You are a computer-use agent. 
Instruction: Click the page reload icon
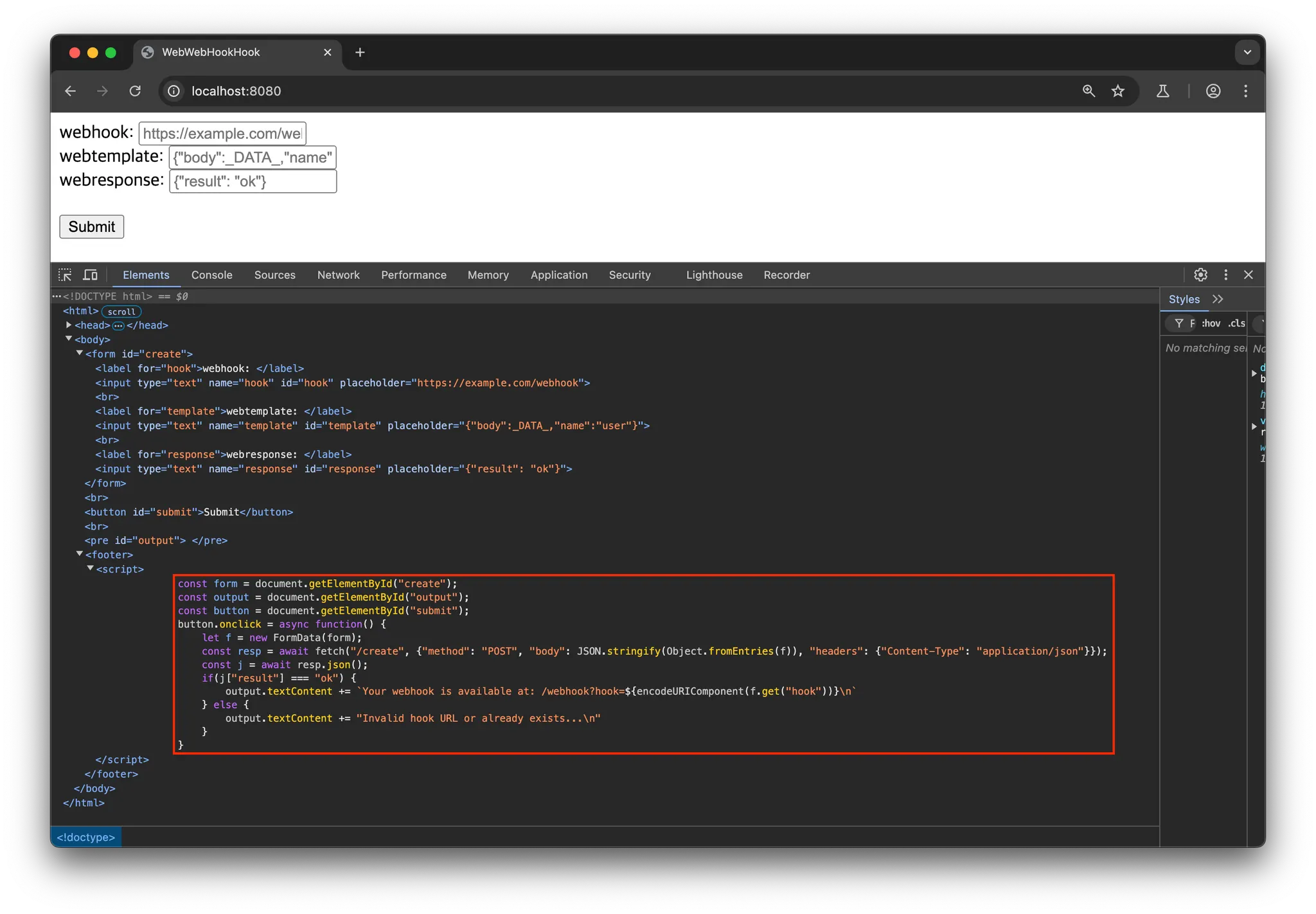click(x=135, y=91)
